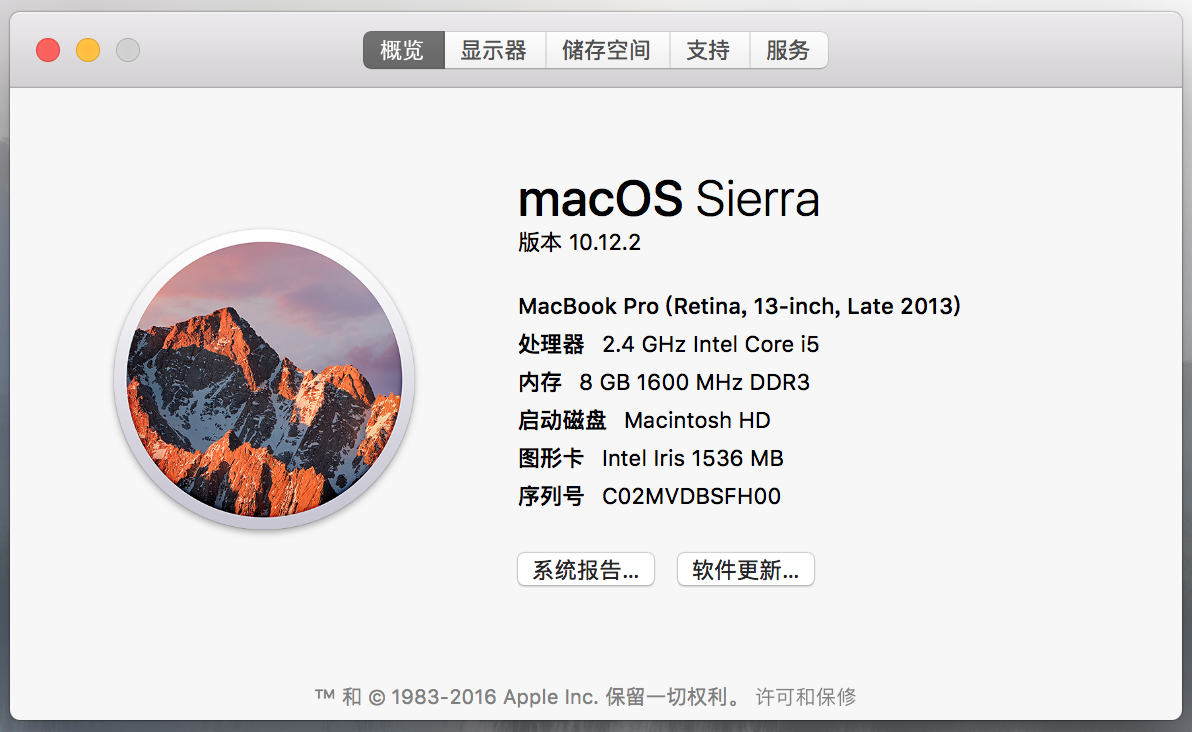Close the window with the red button
This screenshot has height=732, width=1192.
48,50
